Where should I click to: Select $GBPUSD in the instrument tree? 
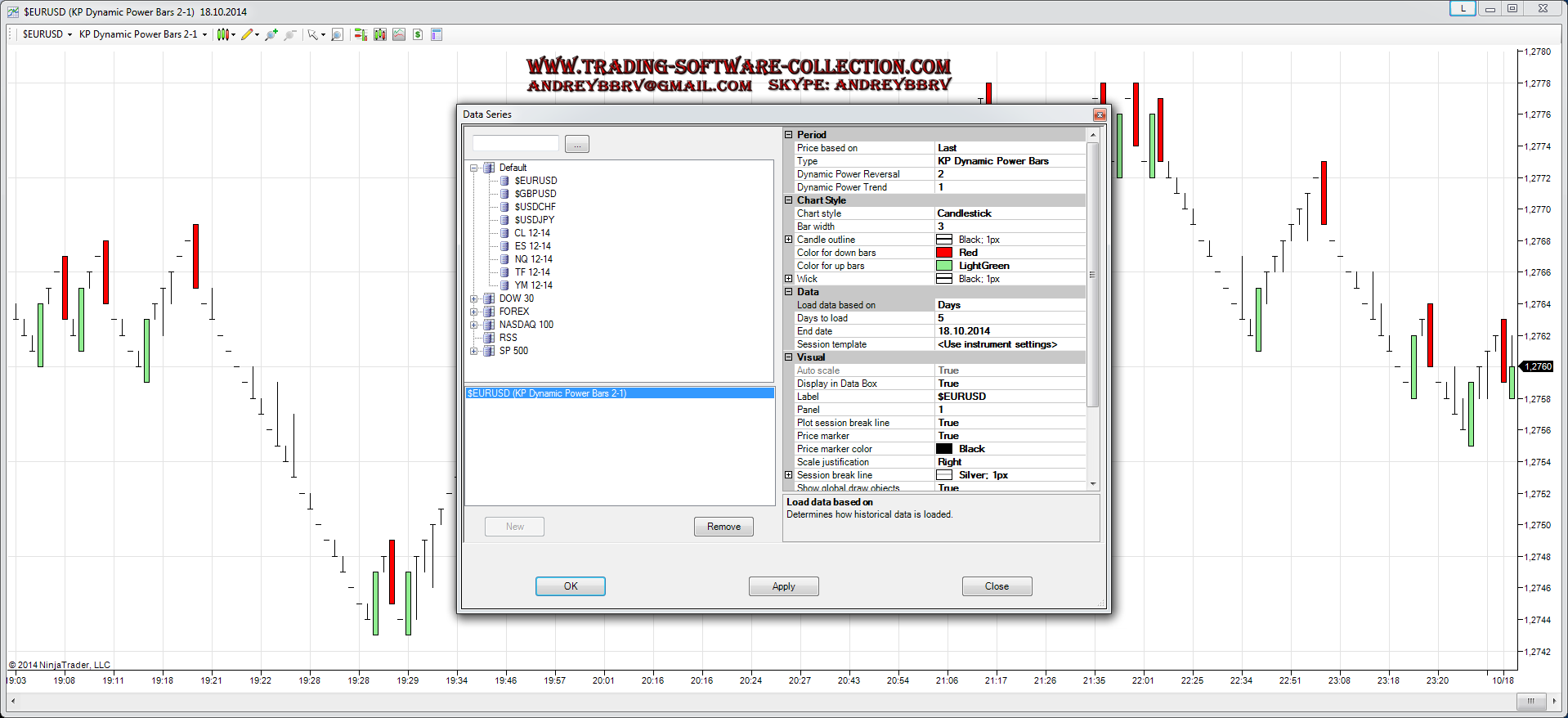tap(535, 194)
